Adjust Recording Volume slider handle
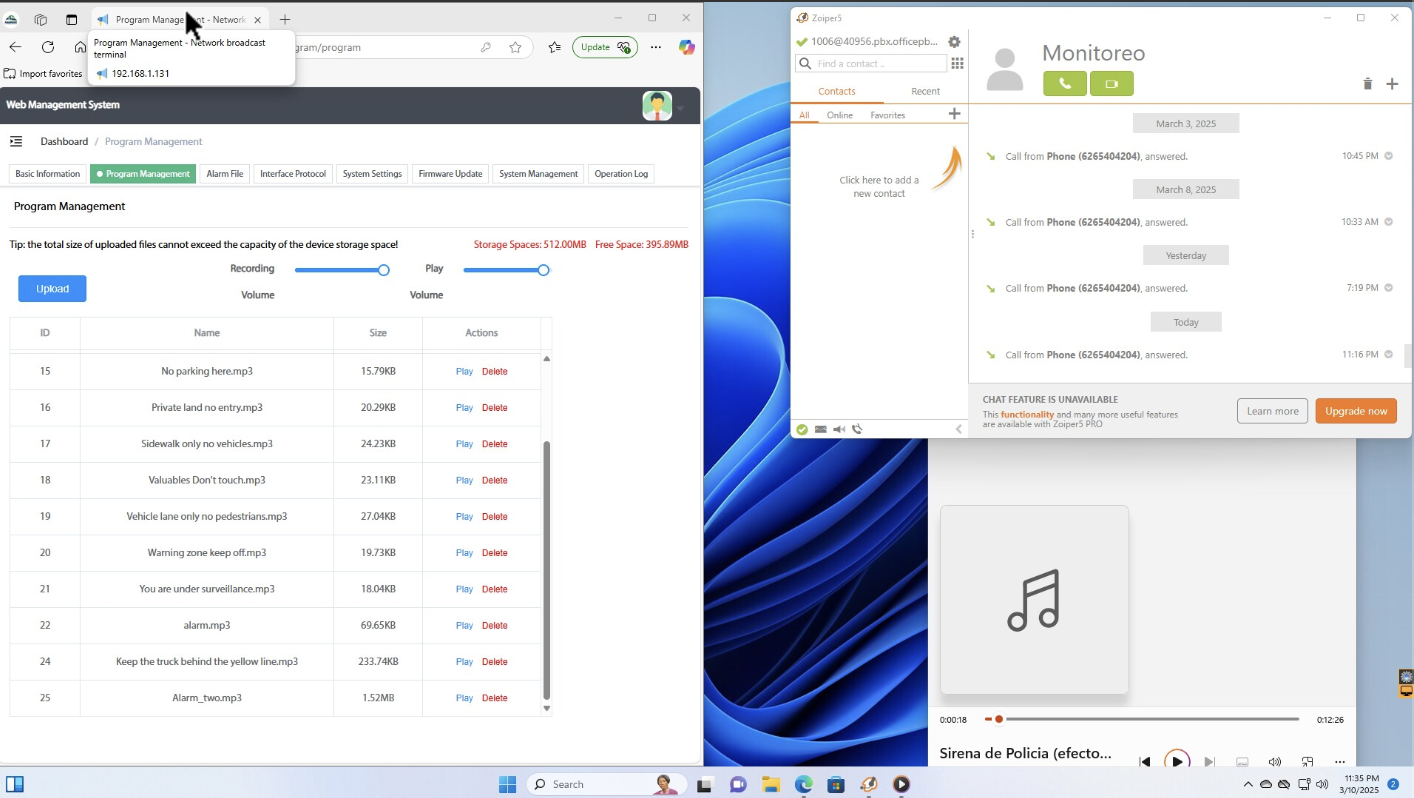 coord(383,270)
